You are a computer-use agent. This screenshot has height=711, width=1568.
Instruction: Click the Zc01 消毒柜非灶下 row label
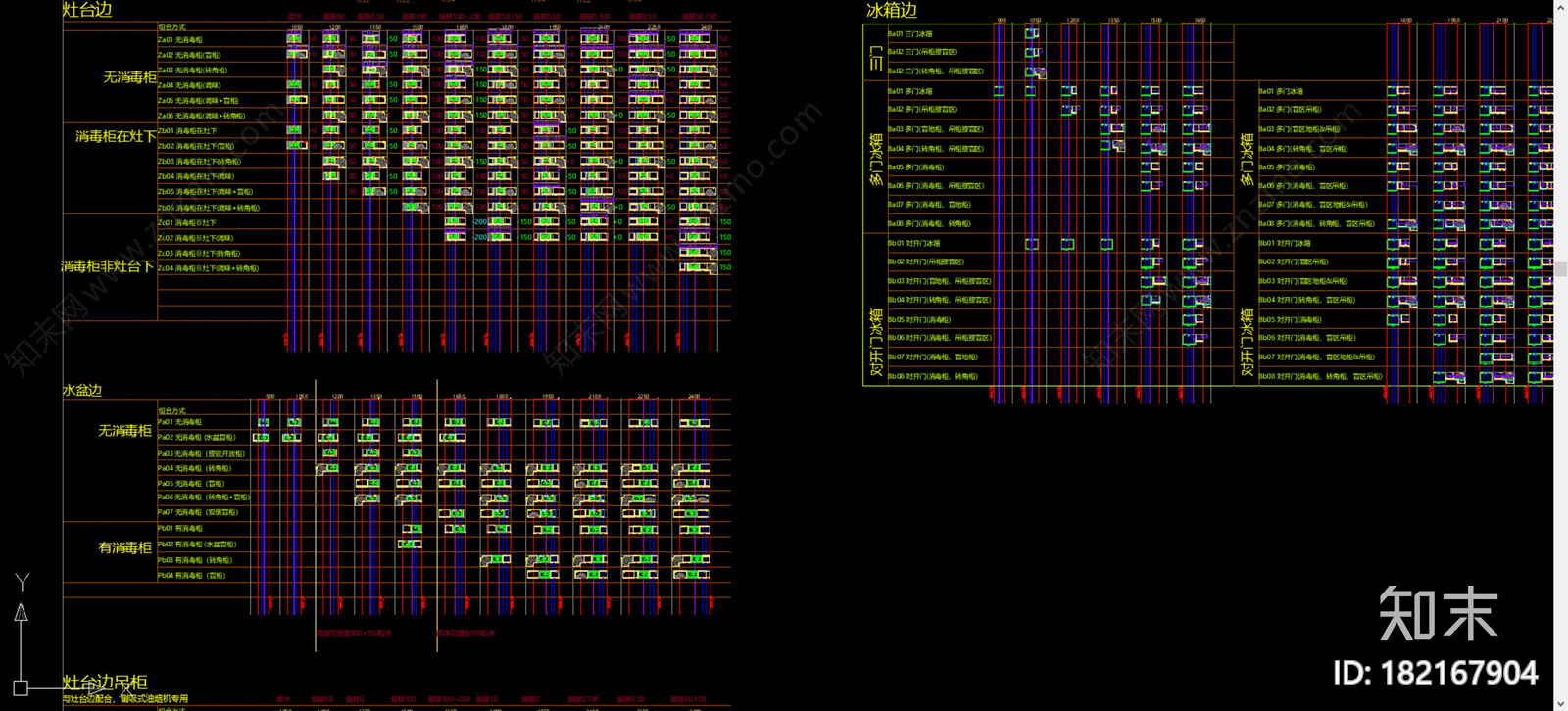[187, 222]
